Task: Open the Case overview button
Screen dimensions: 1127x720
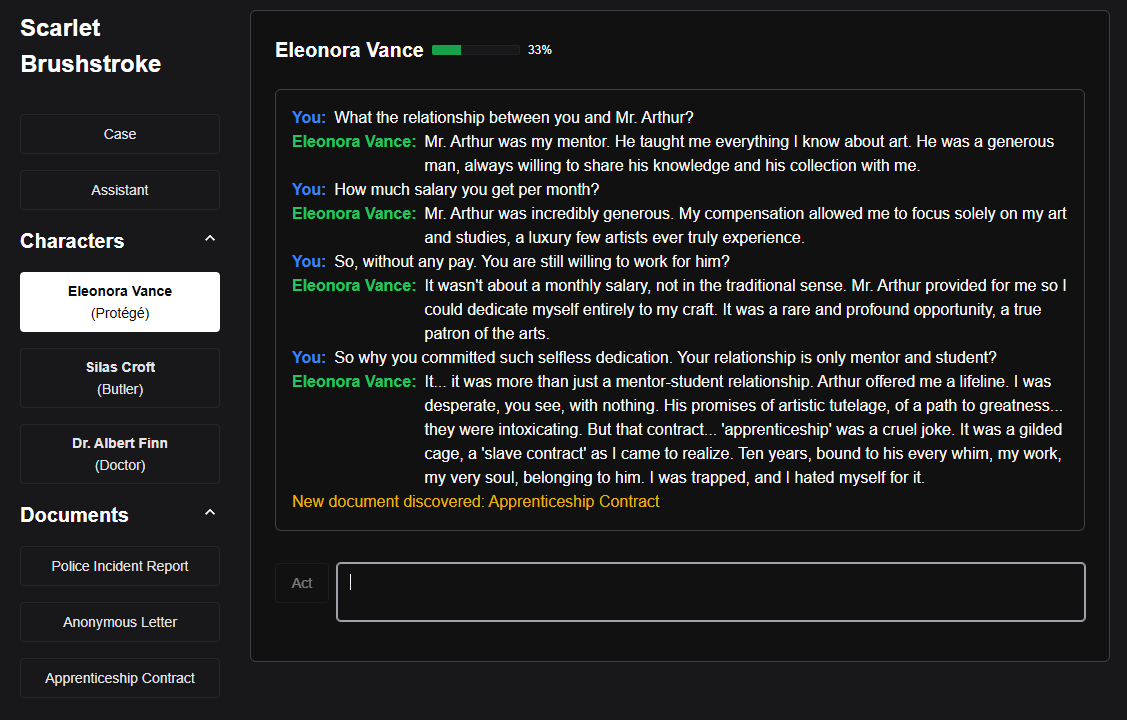Action: 120,134
